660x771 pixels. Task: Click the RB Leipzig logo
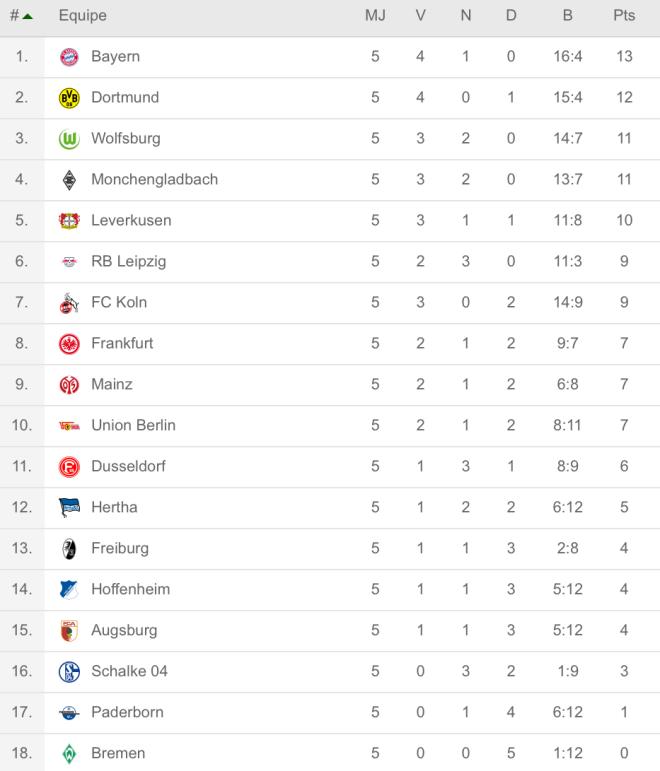tap(68, 262)
